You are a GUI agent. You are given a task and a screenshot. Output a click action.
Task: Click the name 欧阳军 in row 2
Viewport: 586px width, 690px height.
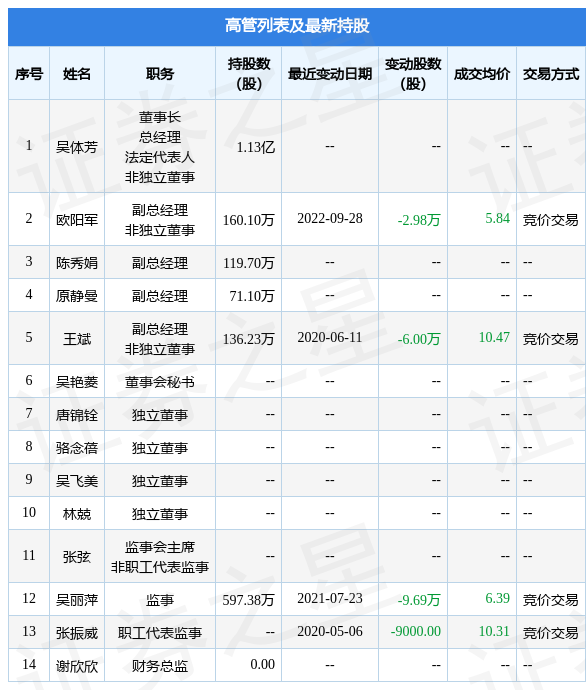77,219
